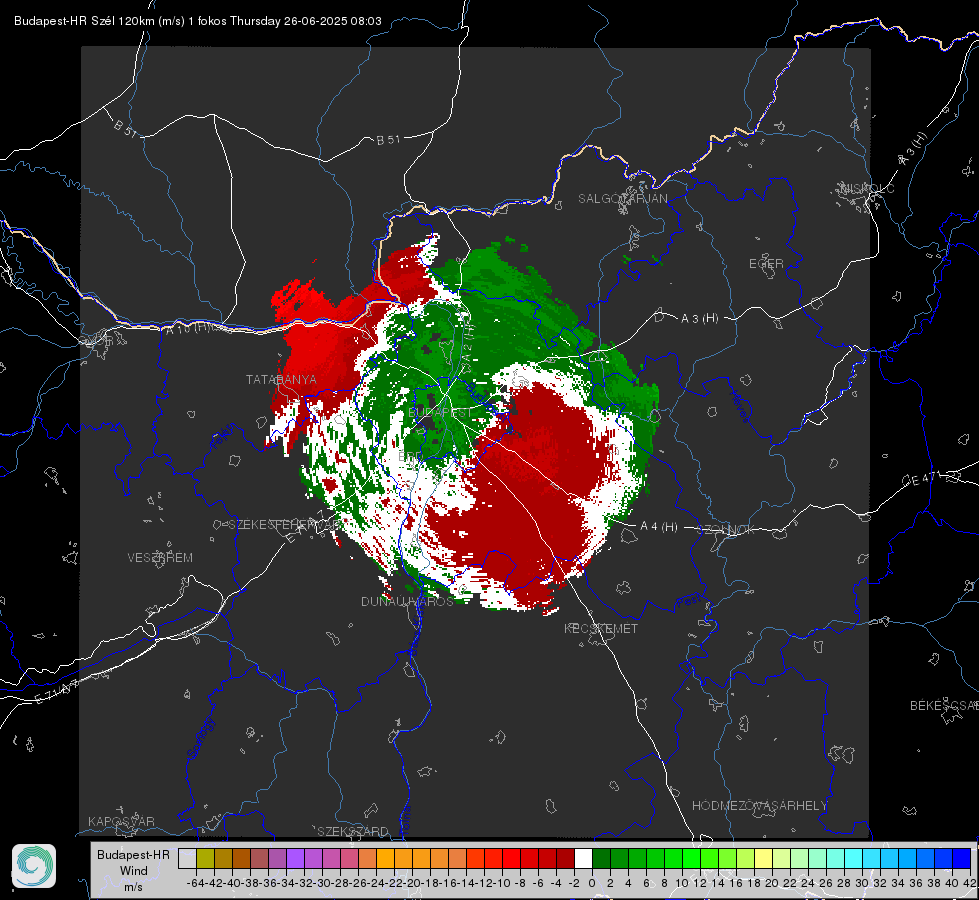Choose the bright lime swatch between 10 and 12

(691, 858)
